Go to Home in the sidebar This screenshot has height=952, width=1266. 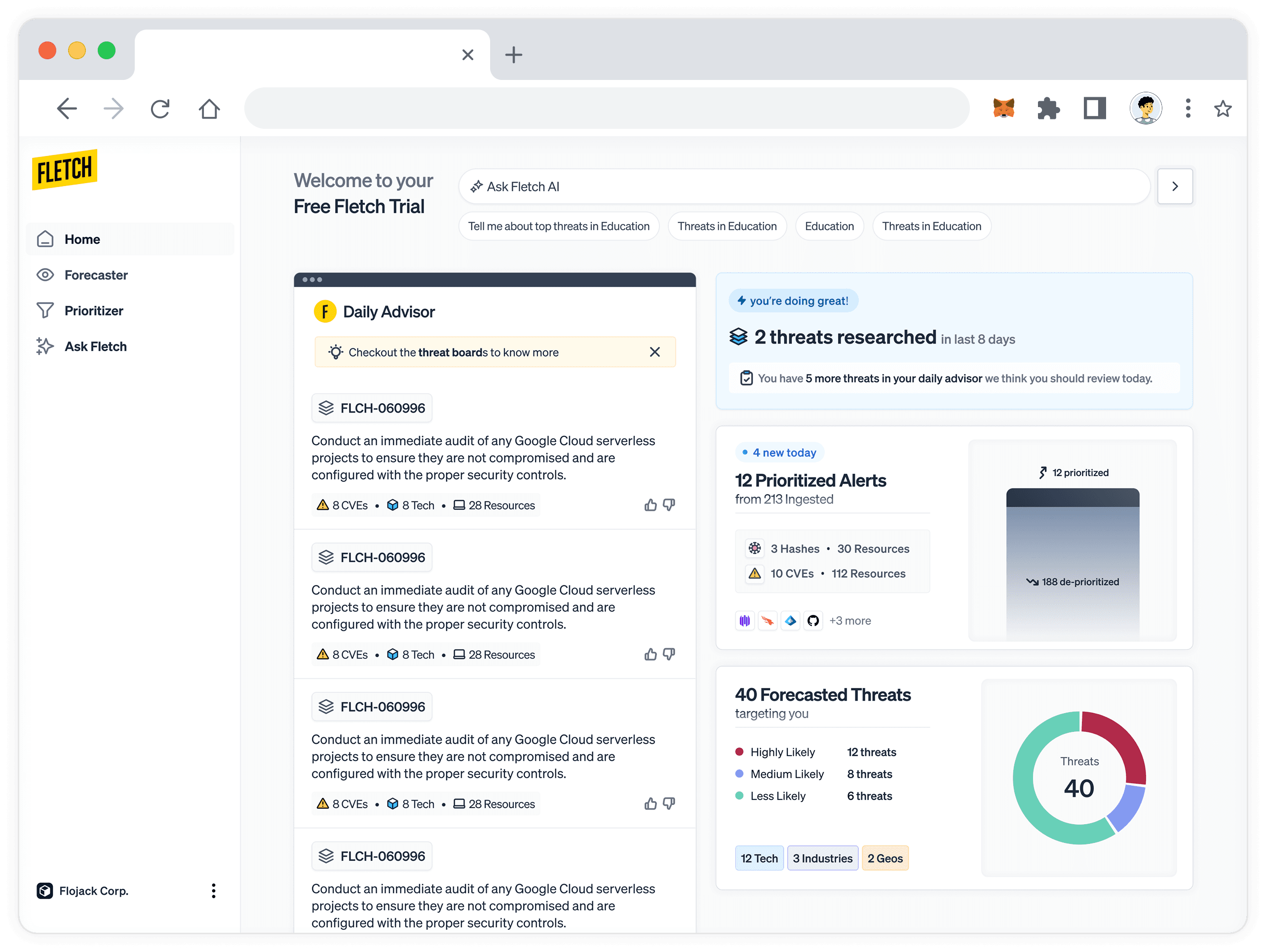(130, 239)
